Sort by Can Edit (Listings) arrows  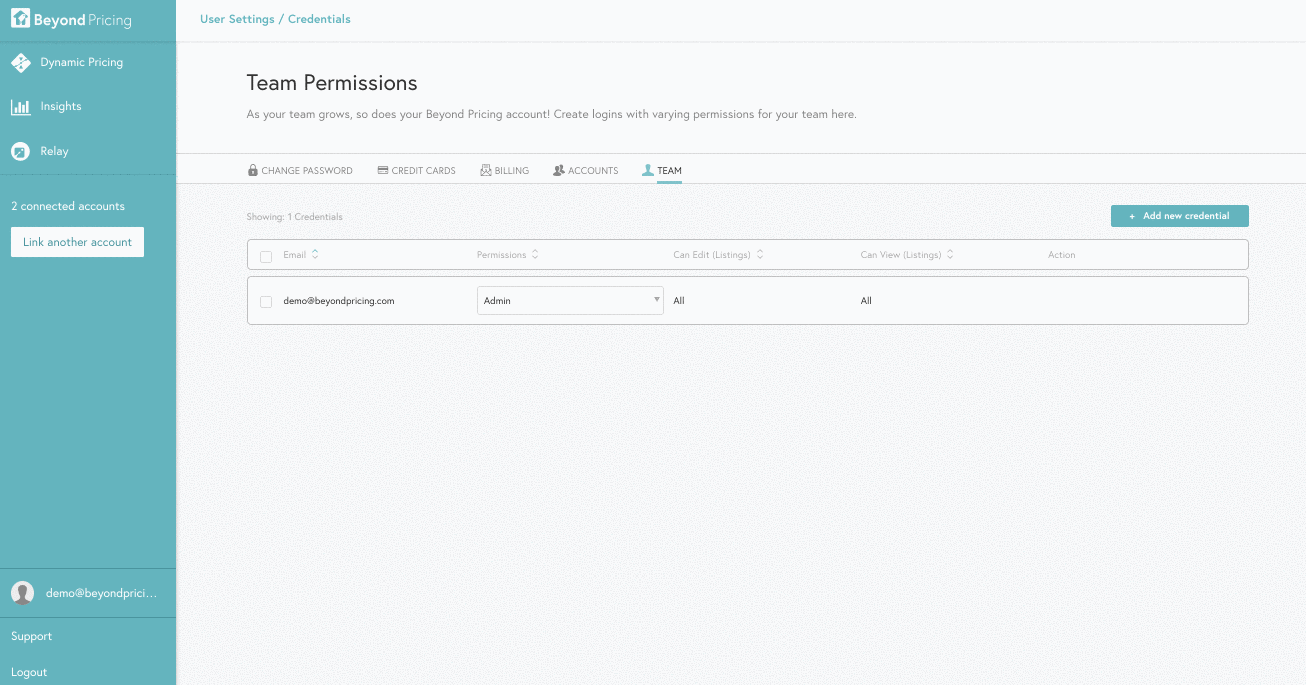[760, 254]
